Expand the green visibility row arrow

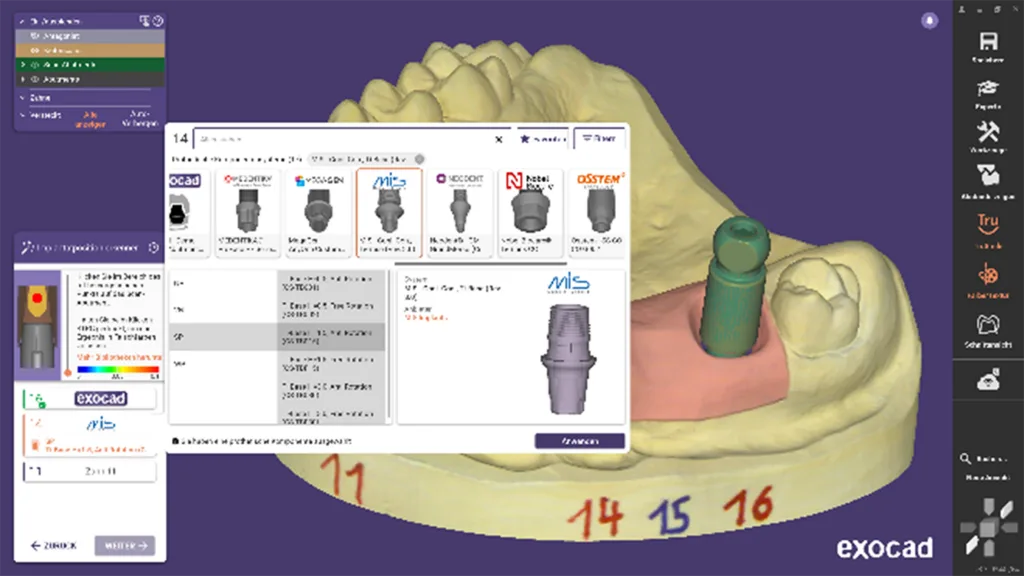(x=23, y=65)
